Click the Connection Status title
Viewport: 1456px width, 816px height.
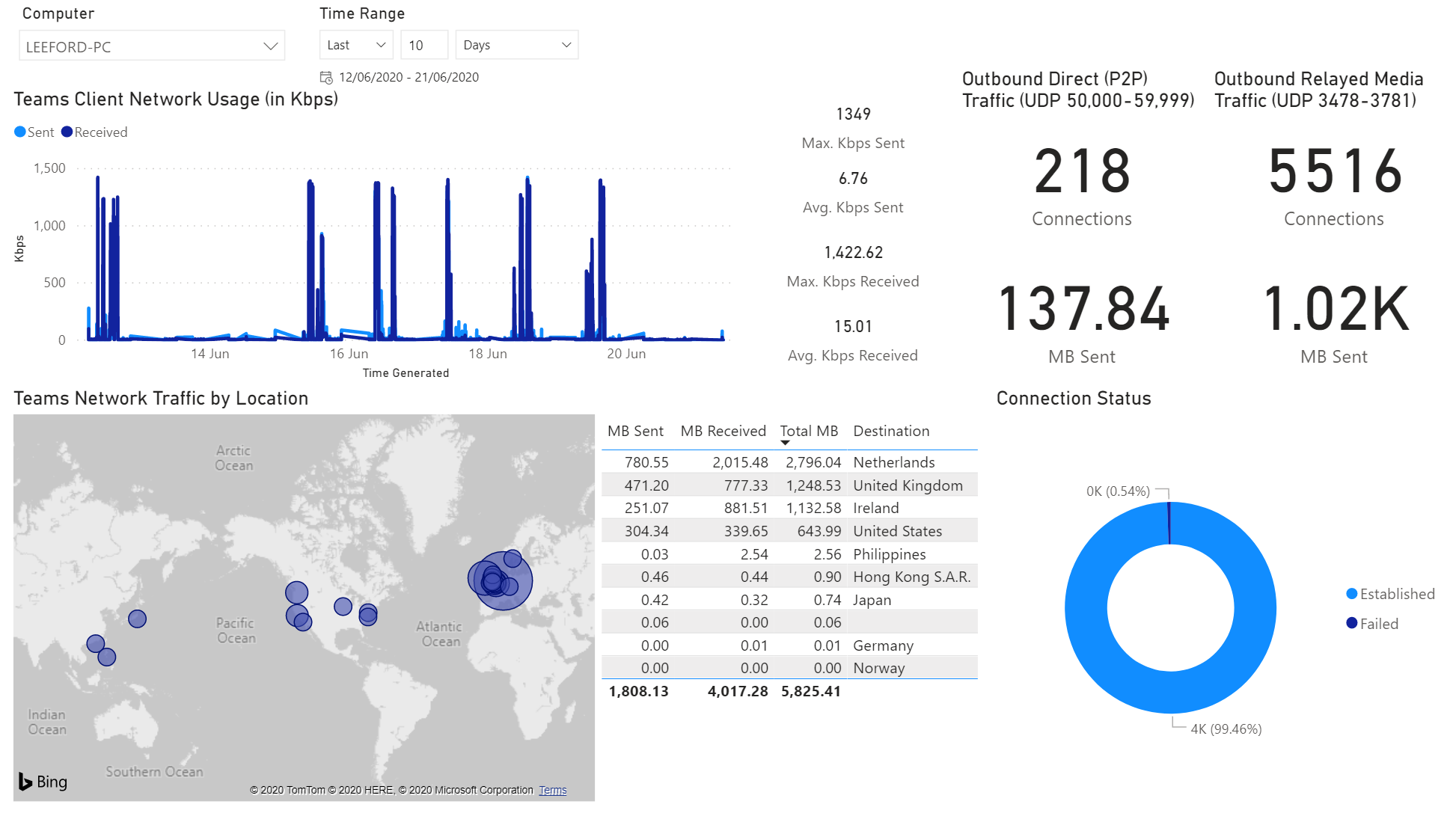point(1074,398)
